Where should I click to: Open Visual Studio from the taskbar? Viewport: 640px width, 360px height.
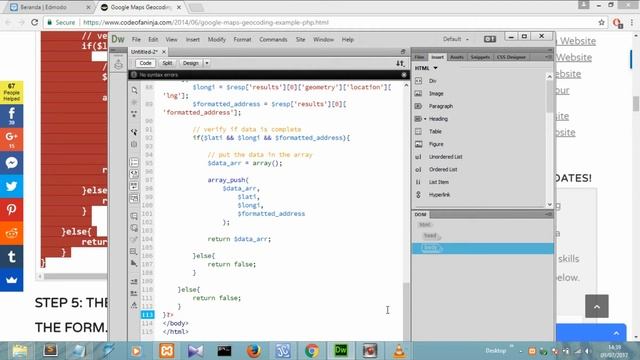[x=196, y=350]
